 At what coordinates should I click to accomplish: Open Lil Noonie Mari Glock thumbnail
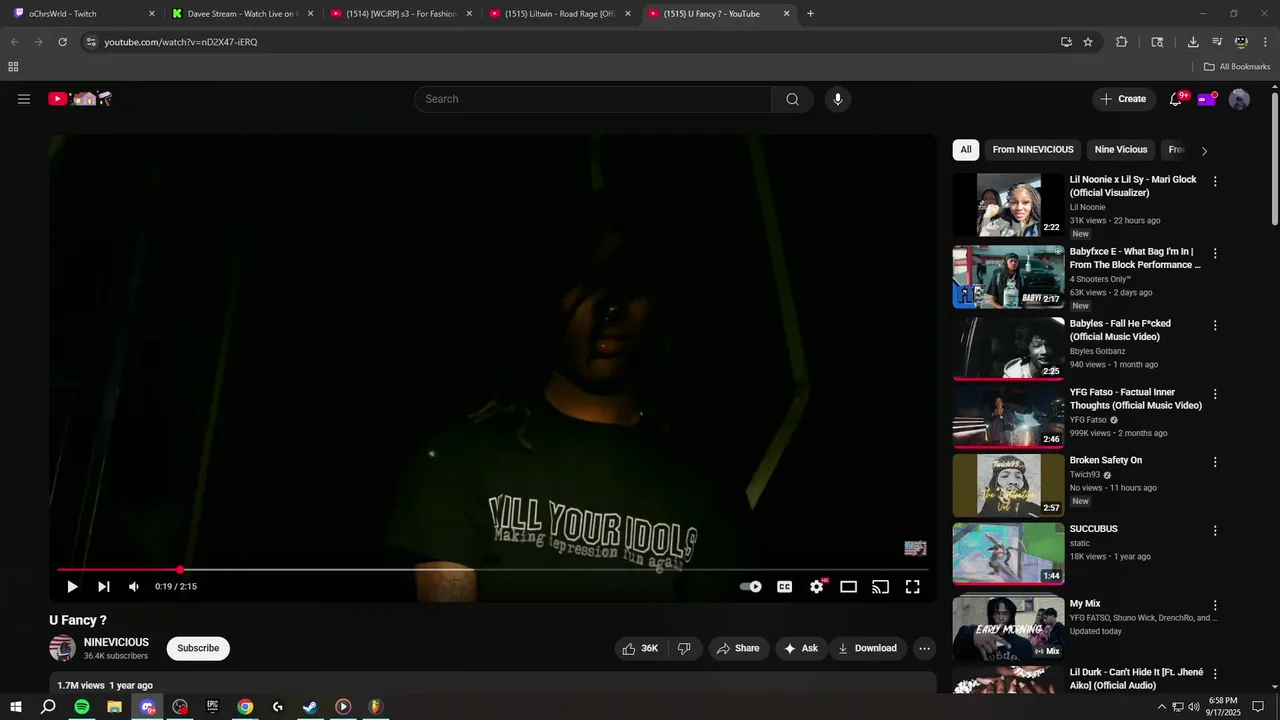1008,205
